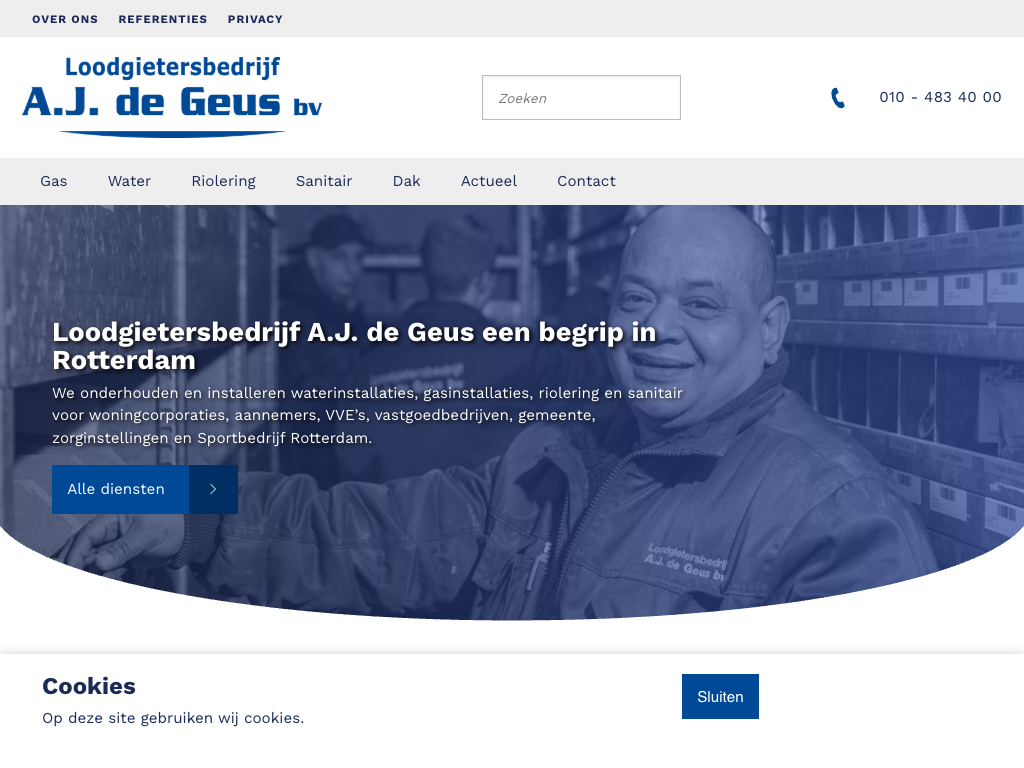1024x768 pixels.
Task: View the Privacy page
Action: (255, 19)
